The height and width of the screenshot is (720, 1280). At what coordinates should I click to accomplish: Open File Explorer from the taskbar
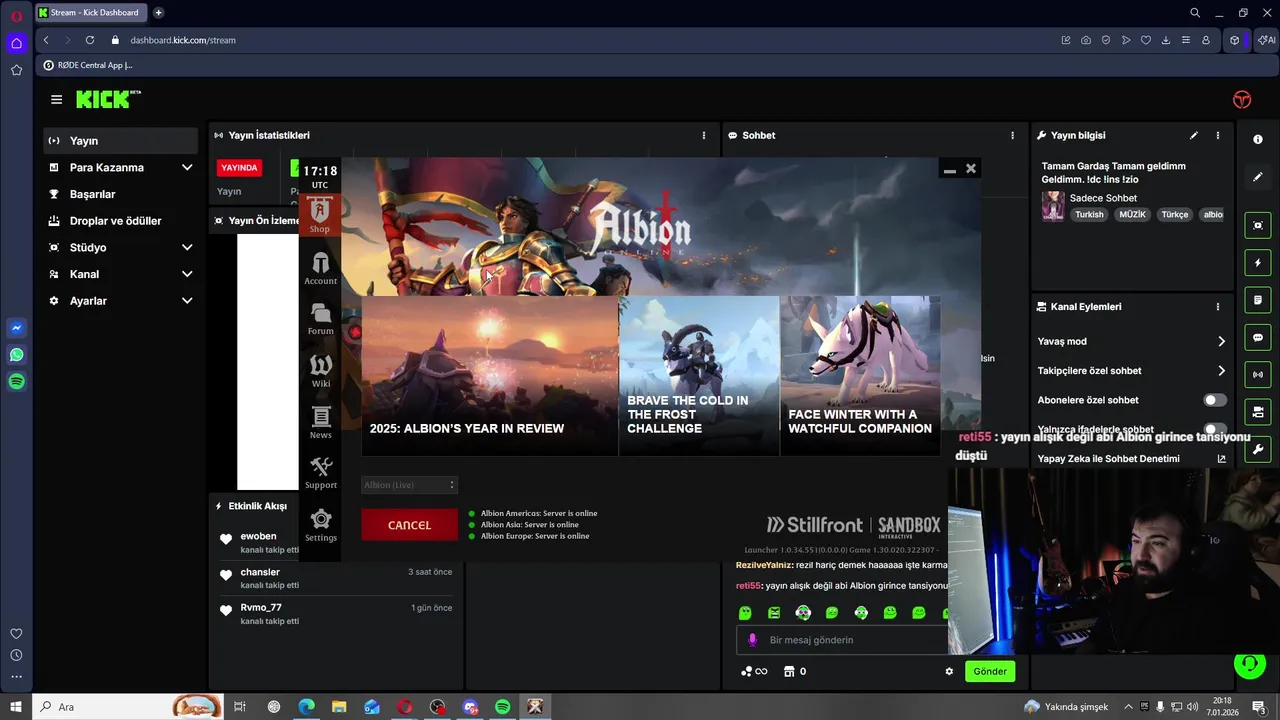pos(339,707)
